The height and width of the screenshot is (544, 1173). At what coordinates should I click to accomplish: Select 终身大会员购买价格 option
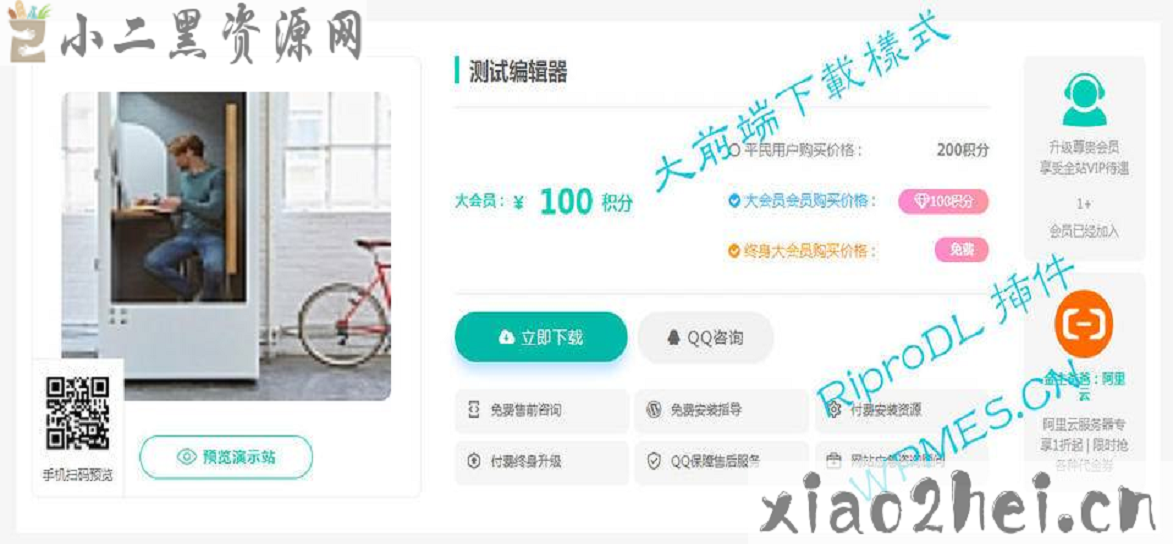pos(802,251)
